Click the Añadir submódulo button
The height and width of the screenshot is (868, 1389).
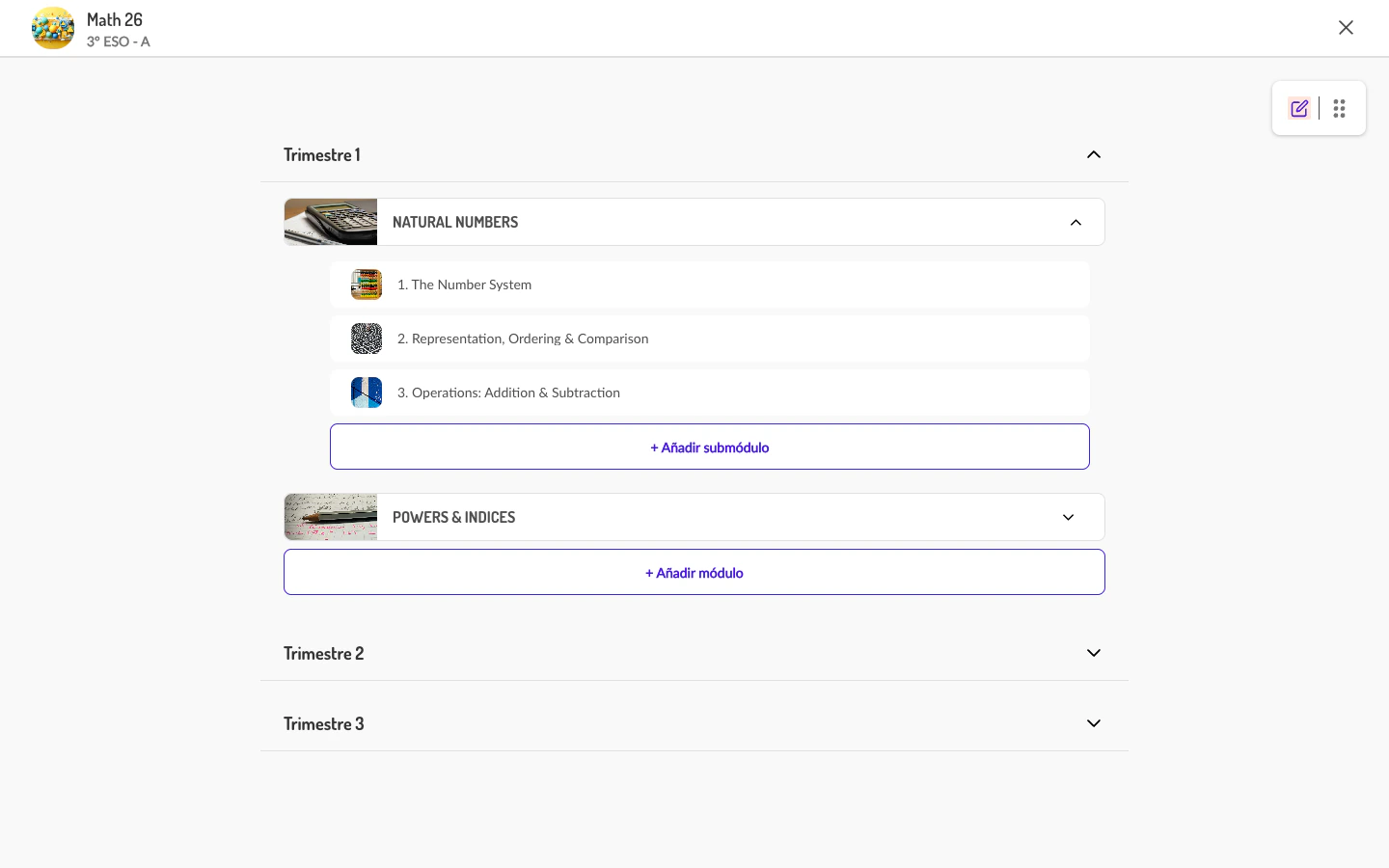[710, 447]
